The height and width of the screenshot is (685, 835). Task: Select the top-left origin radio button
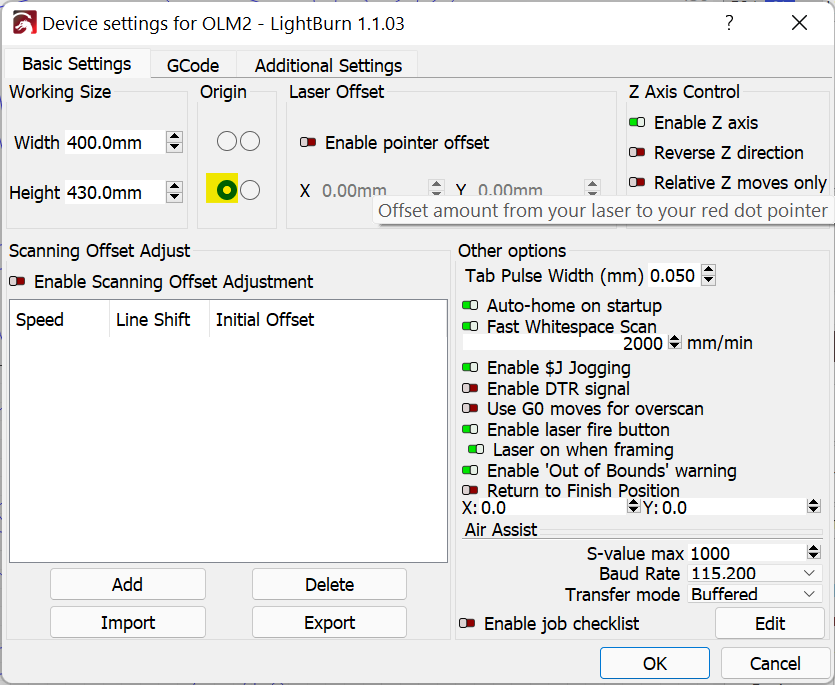pyautogui.click(x=227, y=142)
